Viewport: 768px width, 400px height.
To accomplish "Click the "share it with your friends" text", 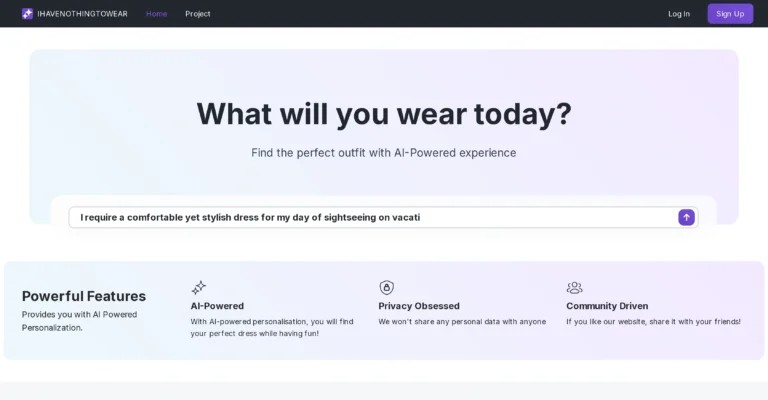I will tap(653, 322).
